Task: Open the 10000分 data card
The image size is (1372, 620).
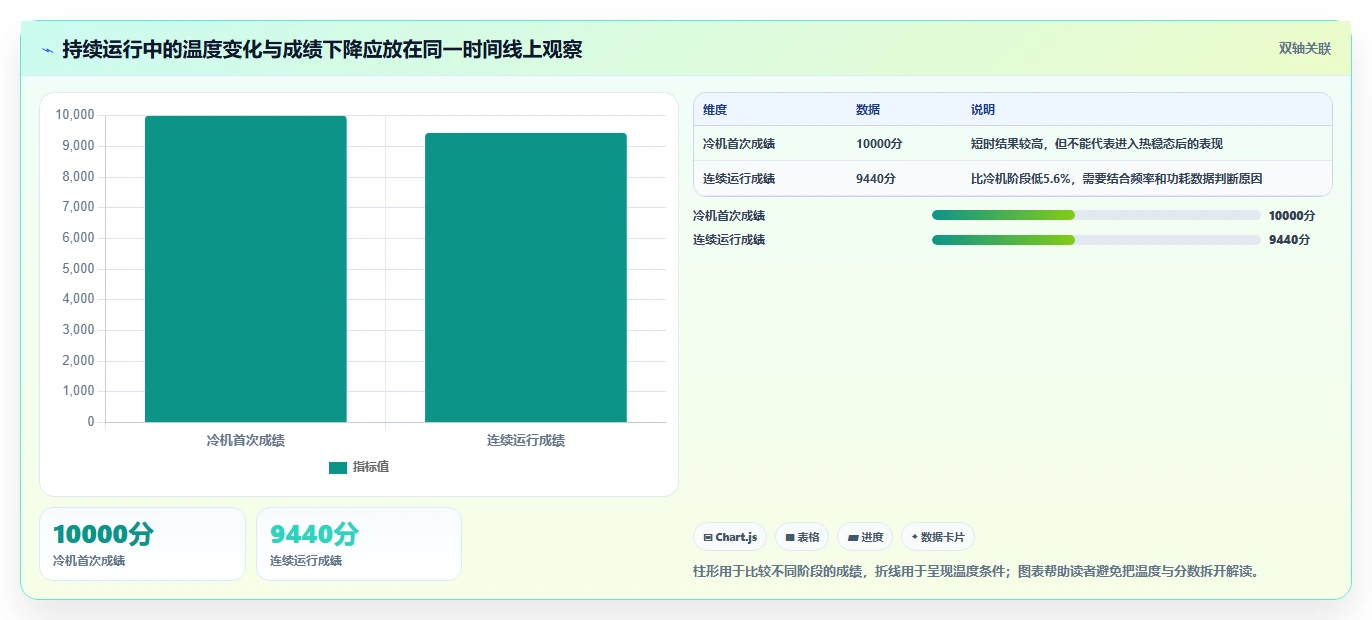Action: tap(142, 544)
